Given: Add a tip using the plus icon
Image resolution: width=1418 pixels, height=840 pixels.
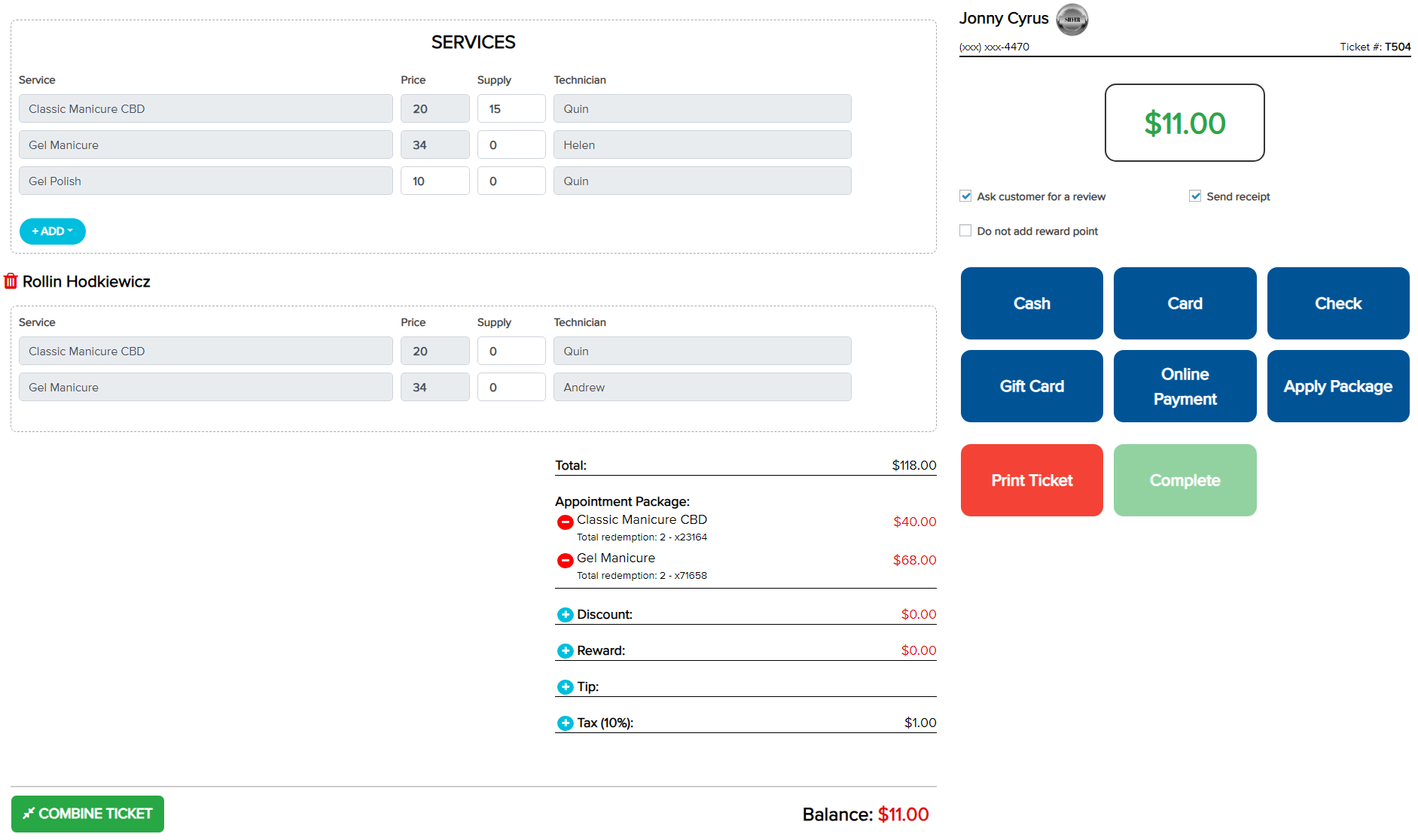Looking at the screenshot, I should (x=565, y=687).
